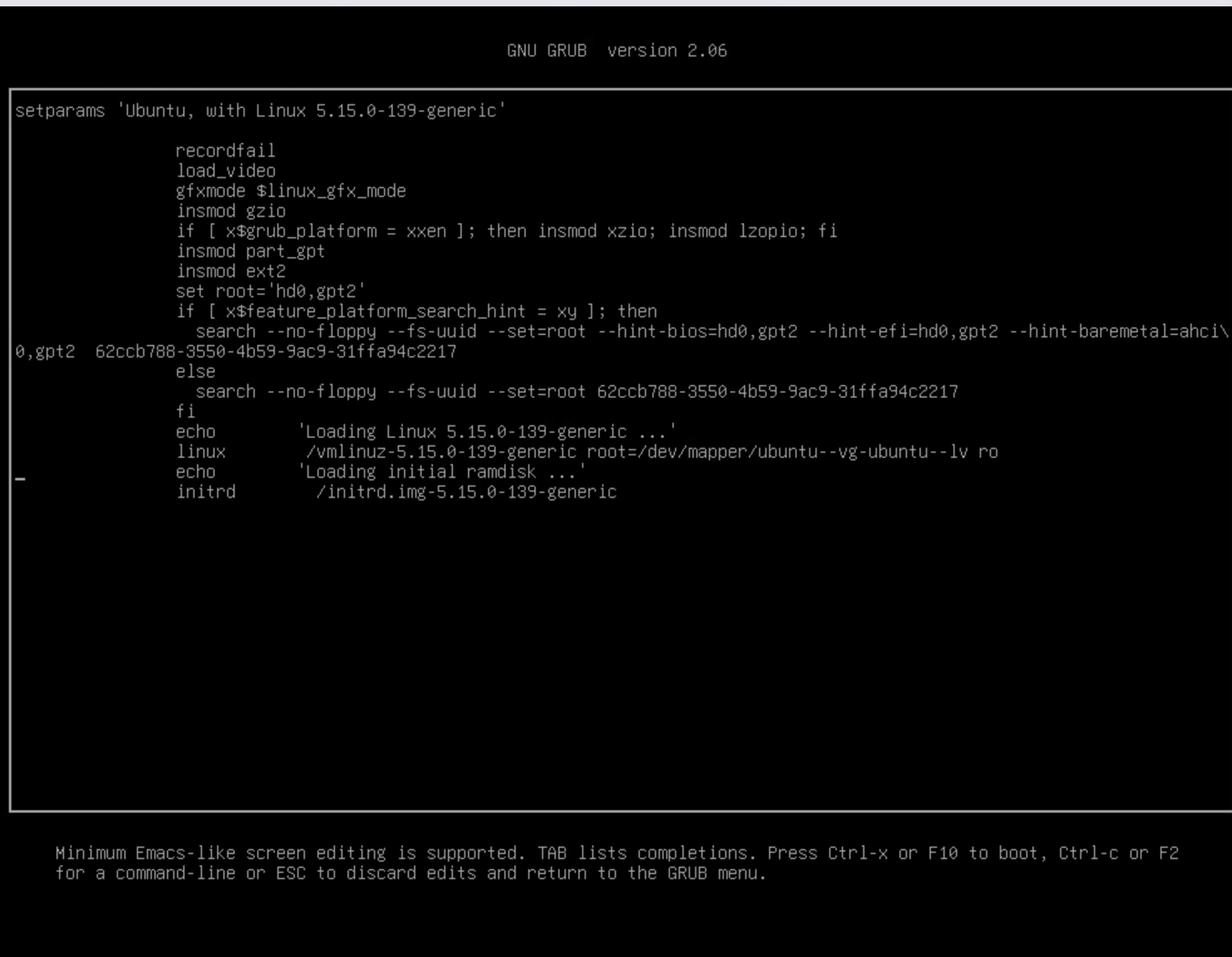Place cursor on the recordfail line
Image resolution: width=1232 pixels, height=957 pixels.
[225, 151]
